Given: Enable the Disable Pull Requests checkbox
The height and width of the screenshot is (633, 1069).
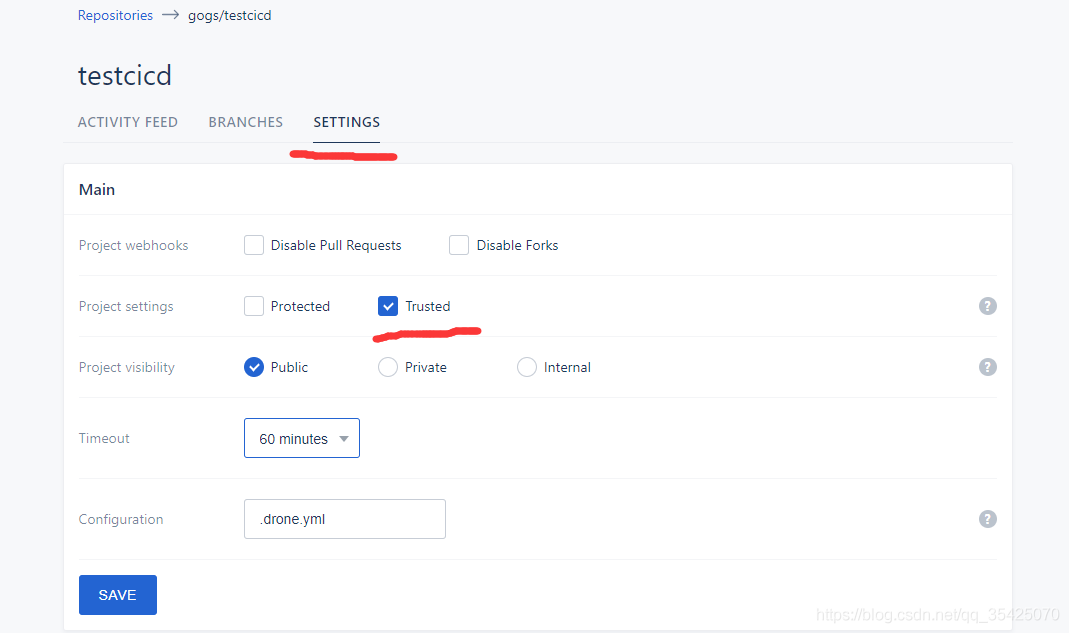Looking at the screenshot, I should pos(254,245).
